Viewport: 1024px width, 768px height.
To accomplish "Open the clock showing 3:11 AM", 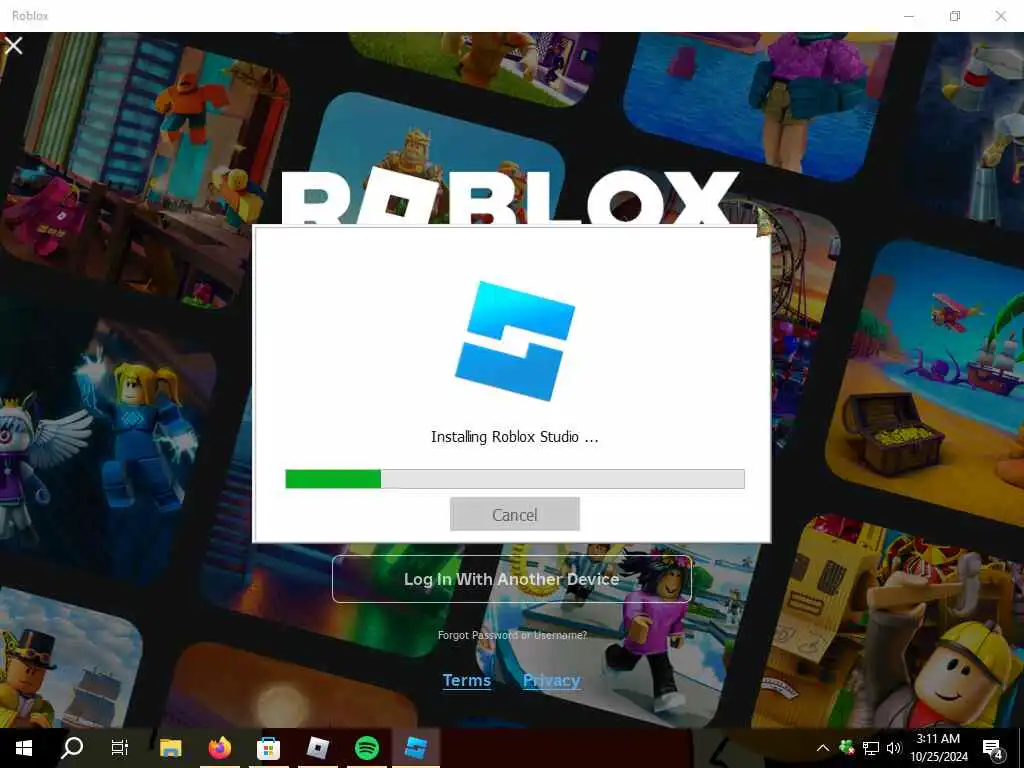I will pos(938,748).
